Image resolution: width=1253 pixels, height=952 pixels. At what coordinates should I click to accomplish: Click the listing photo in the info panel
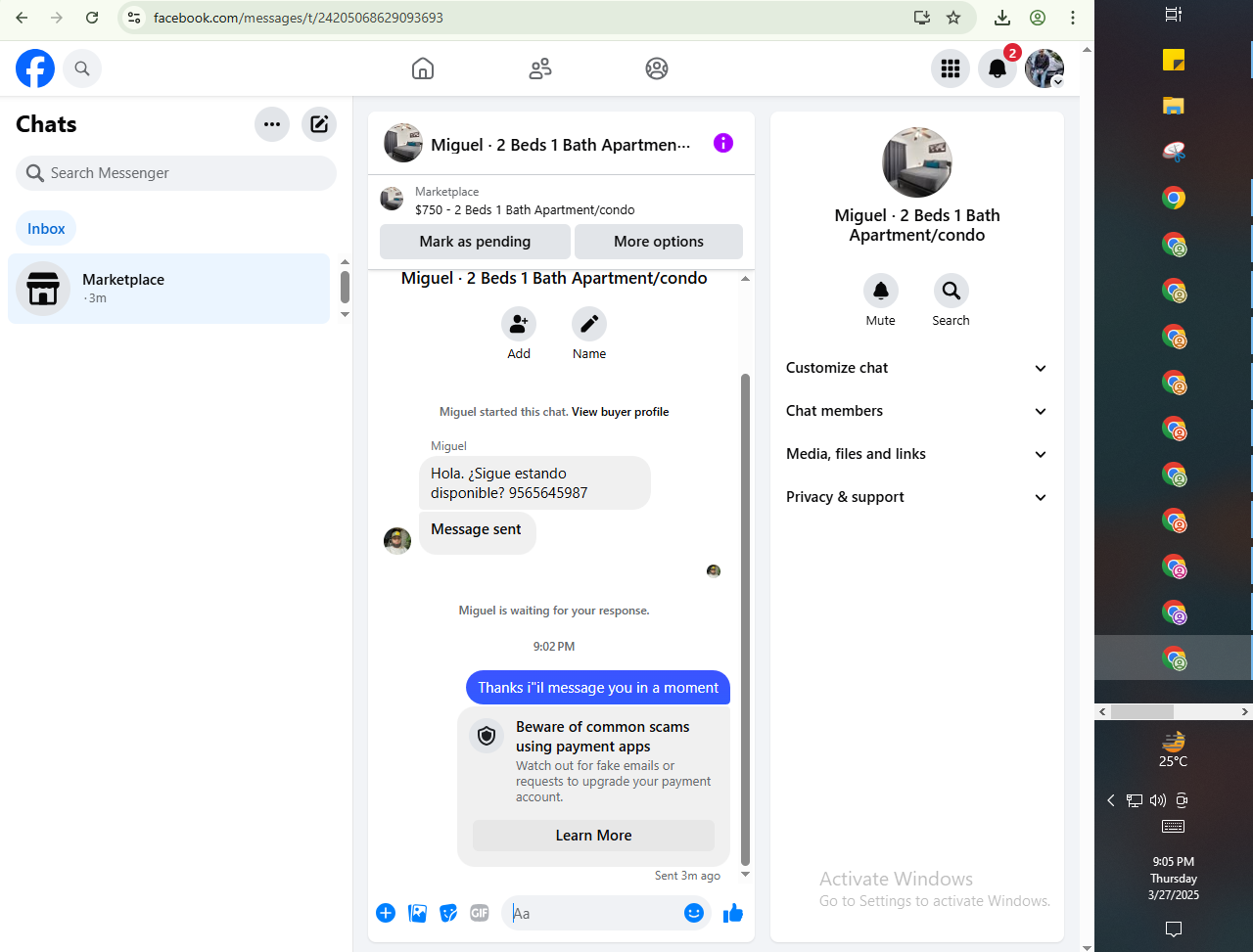pyautogui.click(x=917, y=162)
